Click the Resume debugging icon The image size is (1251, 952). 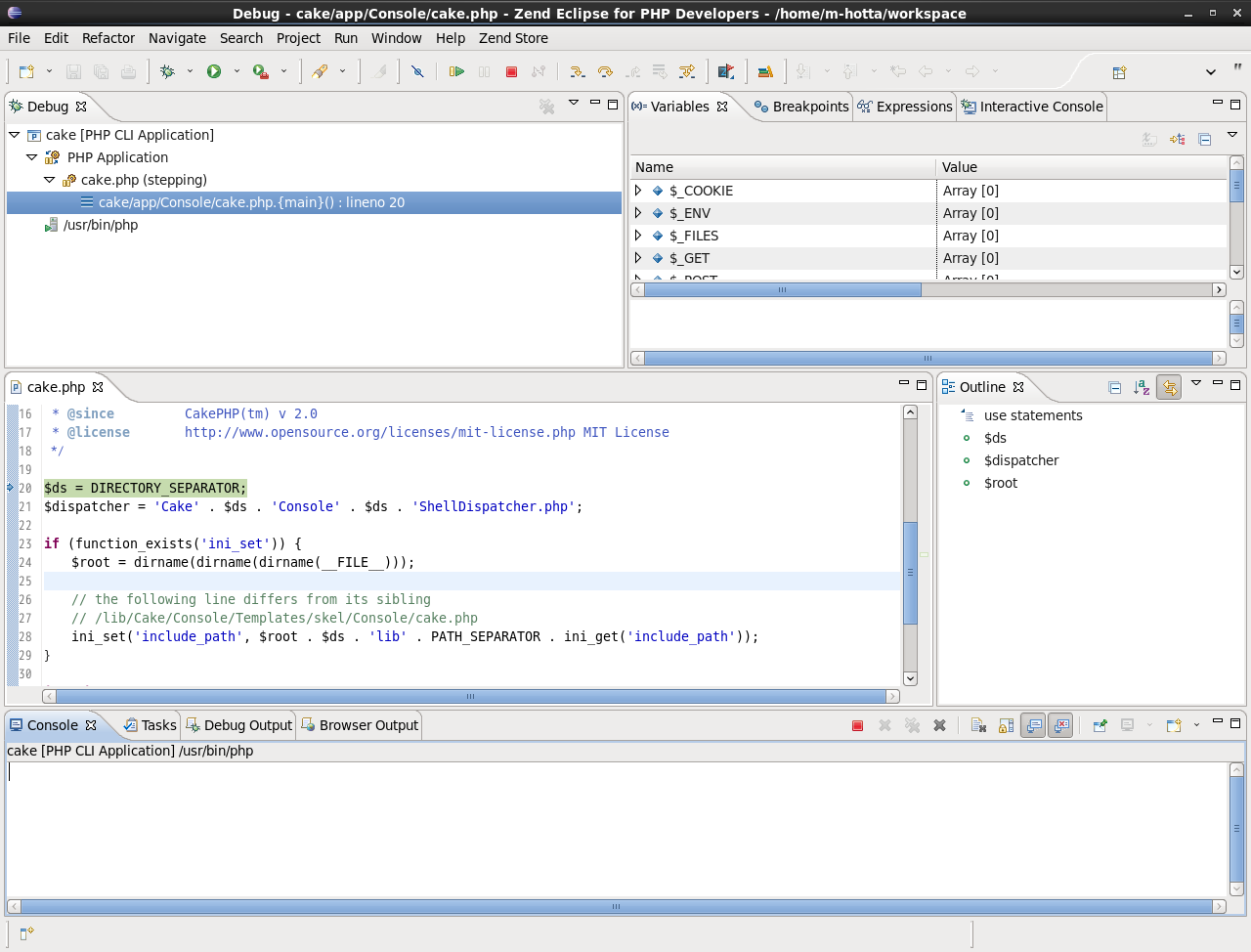[x=456, y=71]
